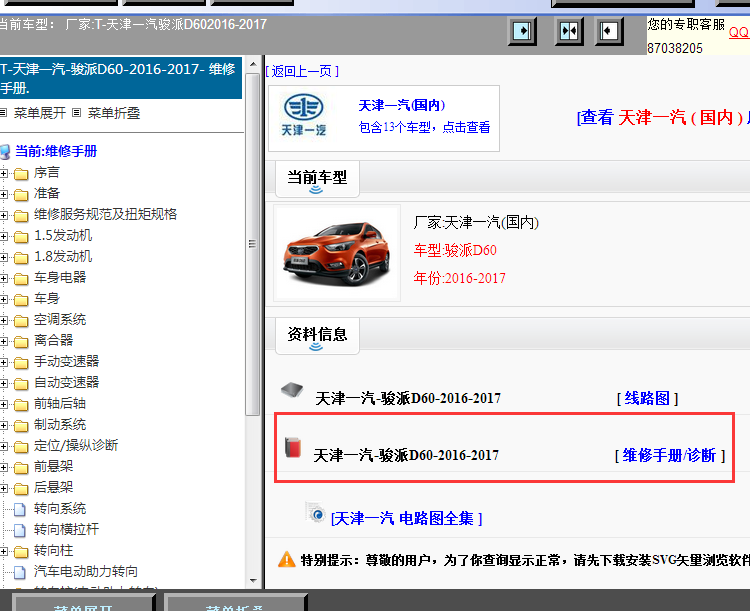Open 天津一汽 电路图全集 link
The width and height of the screenshot is (750, 611).
(407, 518)
